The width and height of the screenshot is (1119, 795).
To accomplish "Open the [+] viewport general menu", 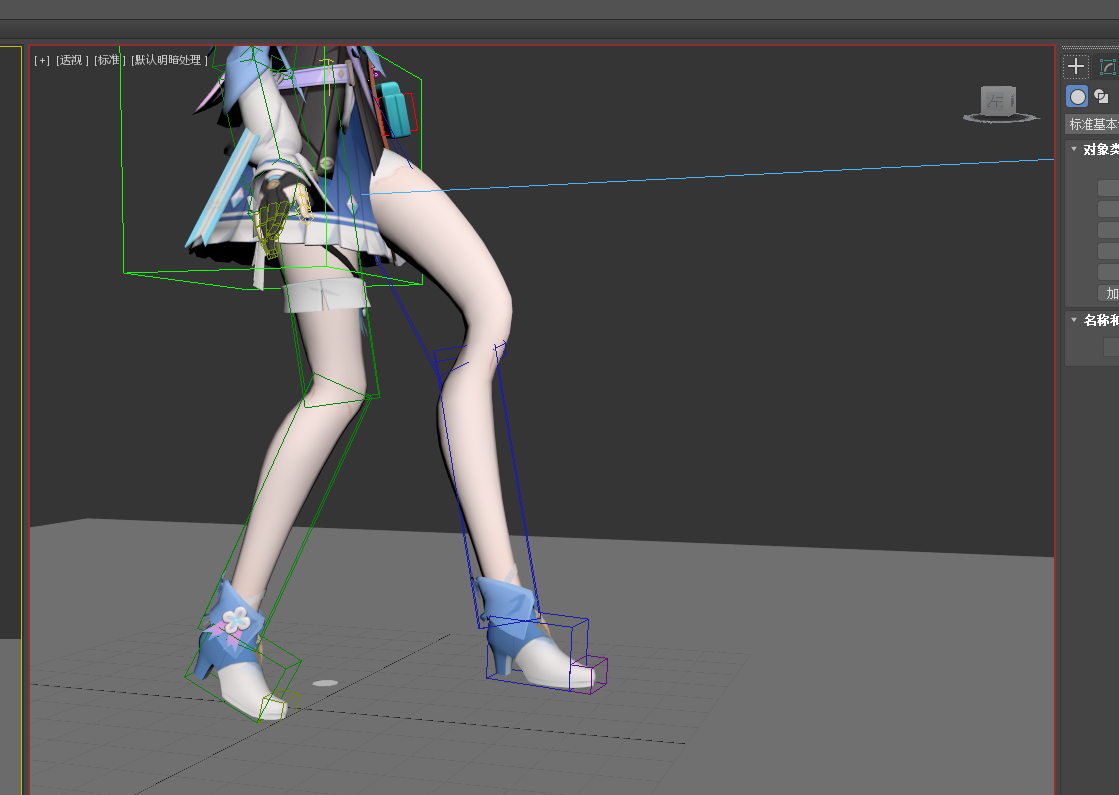I will [42, 61].
